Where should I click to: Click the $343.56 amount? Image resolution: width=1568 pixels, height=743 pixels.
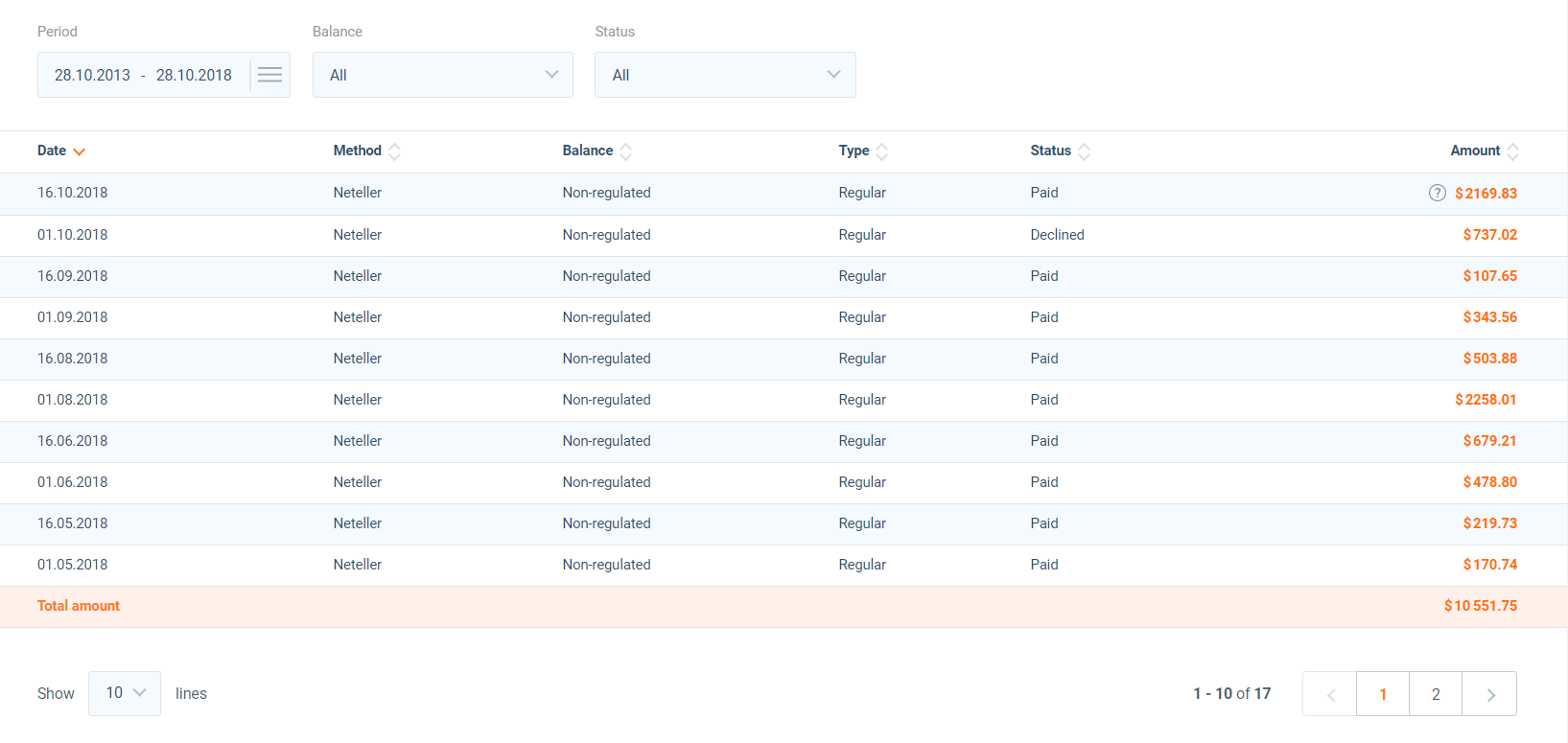coord(1489,317)
